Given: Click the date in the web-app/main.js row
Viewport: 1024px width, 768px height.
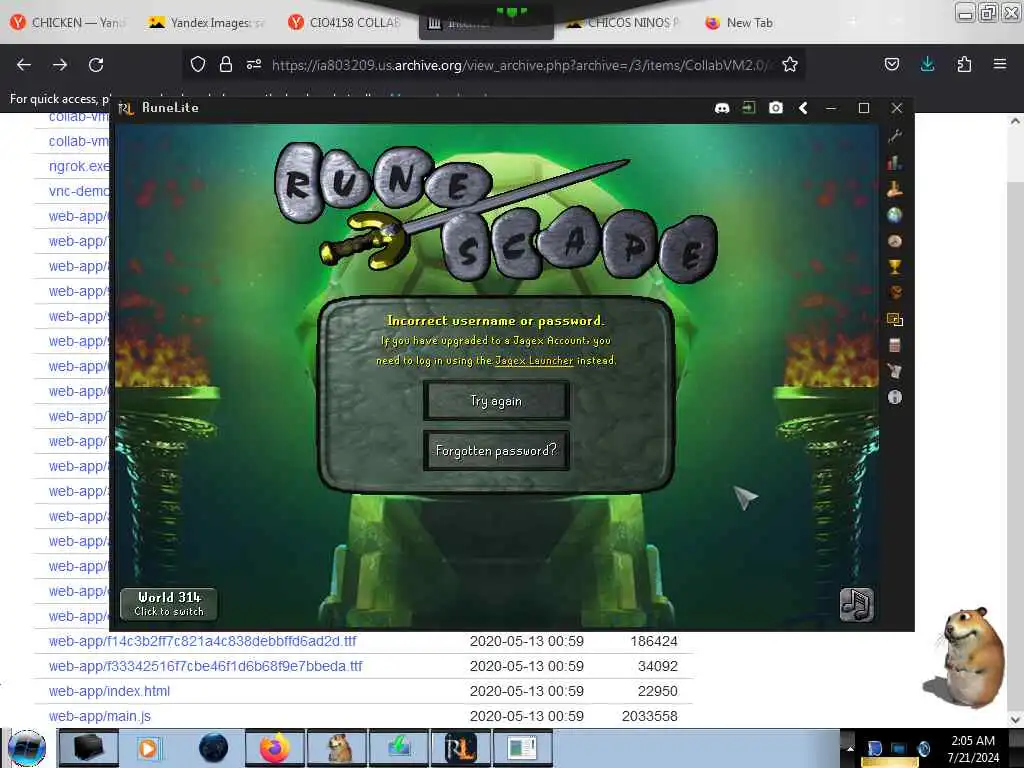Looking at the screenshot, I should click(x=526, y=716).
